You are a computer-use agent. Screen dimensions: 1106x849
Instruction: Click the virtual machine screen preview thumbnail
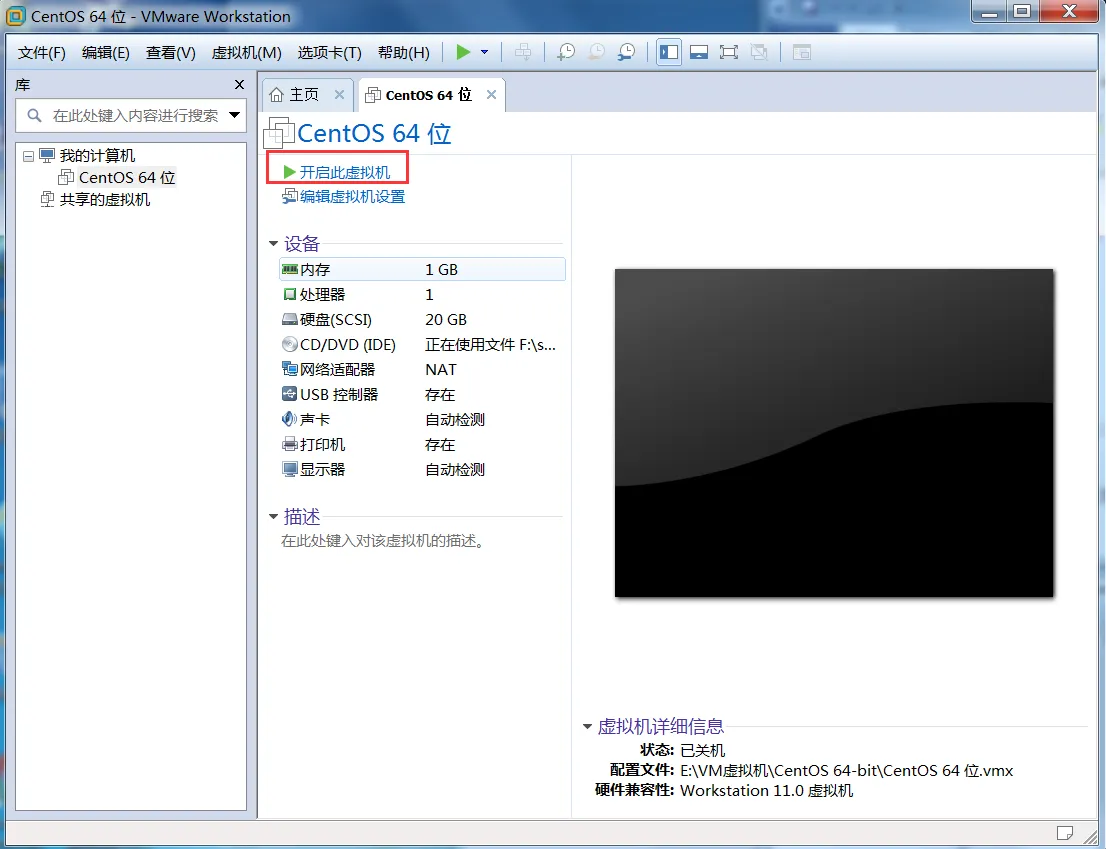(834, 433)
